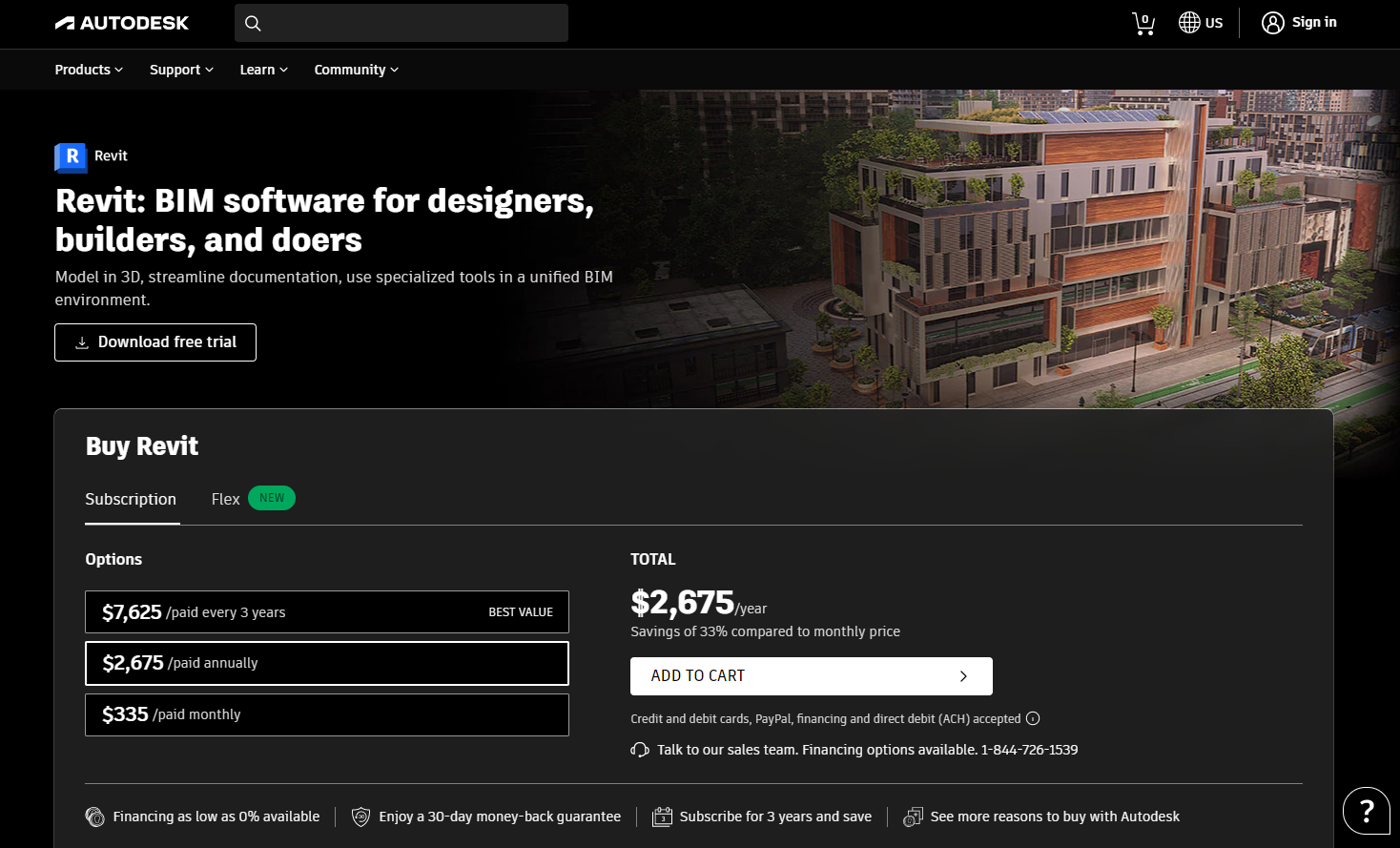Select the $2,675 paid annually option
The image size is (1400, 848).
coord(327,663)
